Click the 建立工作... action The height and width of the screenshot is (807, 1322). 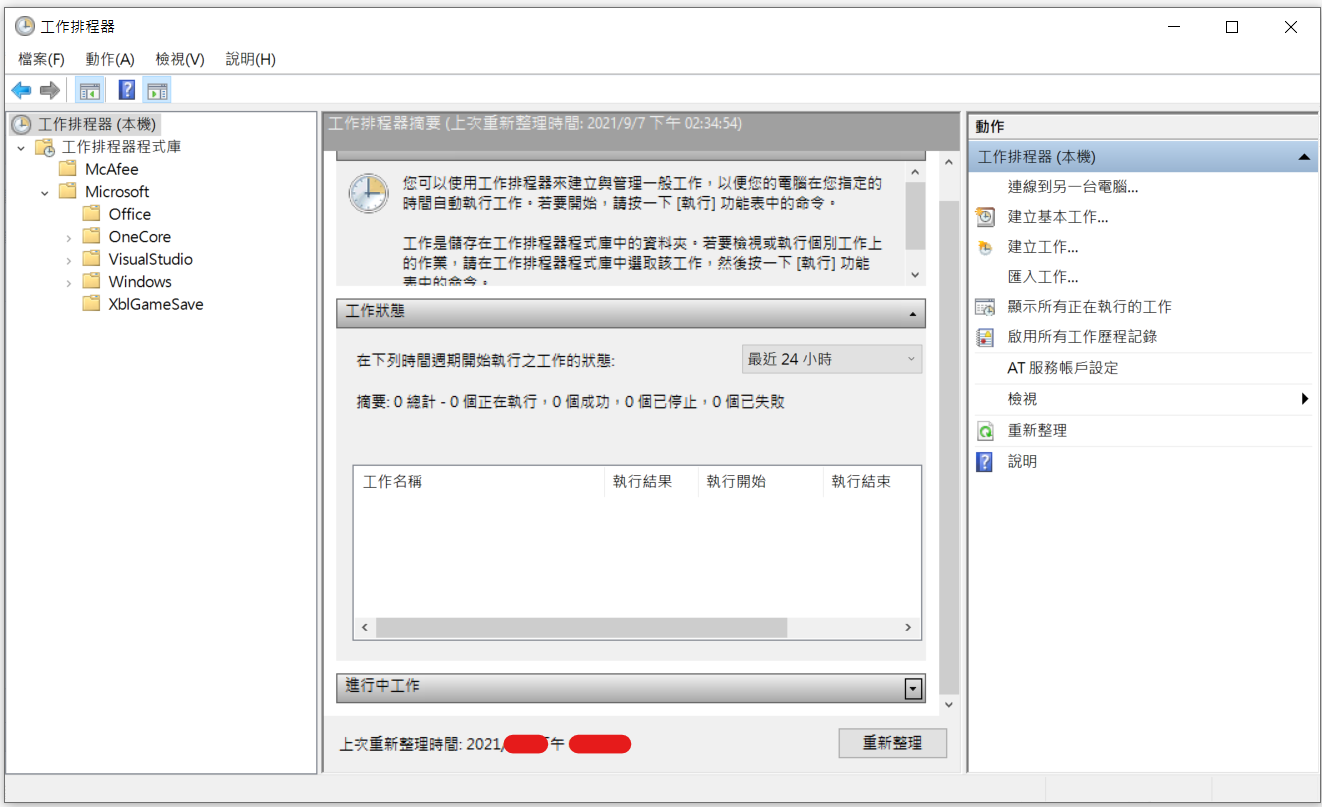(1043, 247)
